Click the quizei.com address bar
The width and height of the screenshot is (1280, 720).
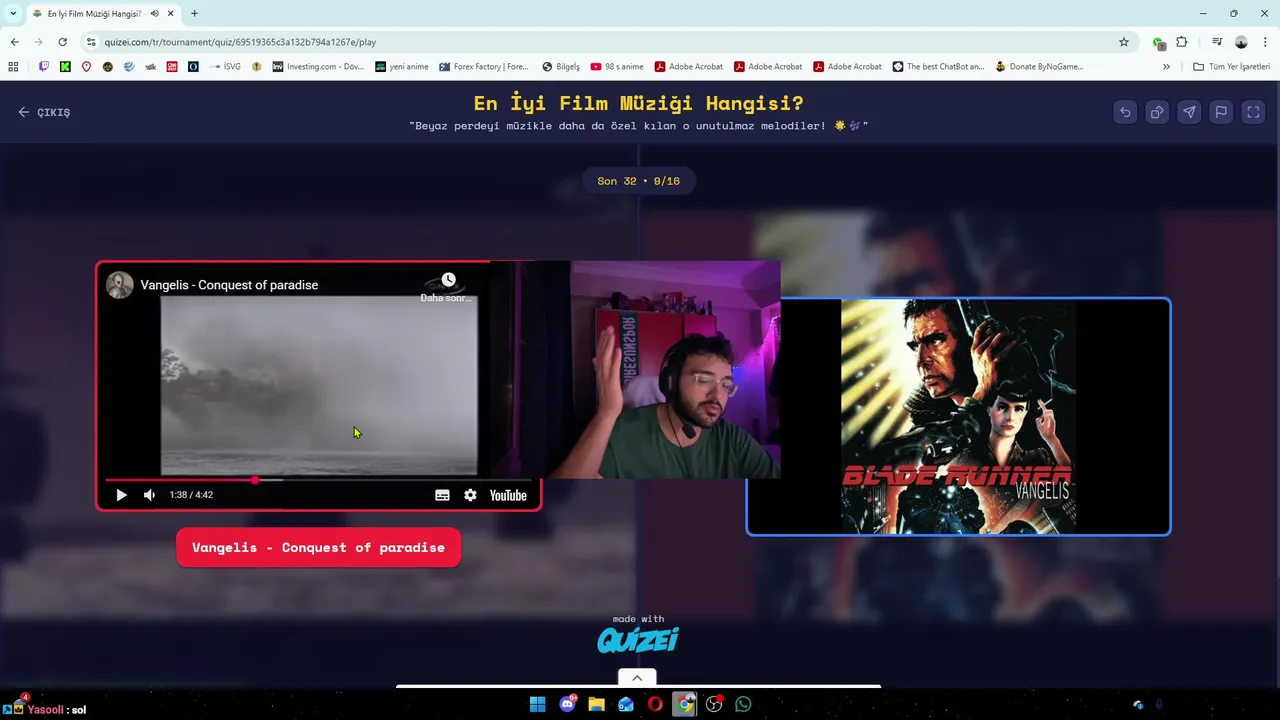point(600,42)
